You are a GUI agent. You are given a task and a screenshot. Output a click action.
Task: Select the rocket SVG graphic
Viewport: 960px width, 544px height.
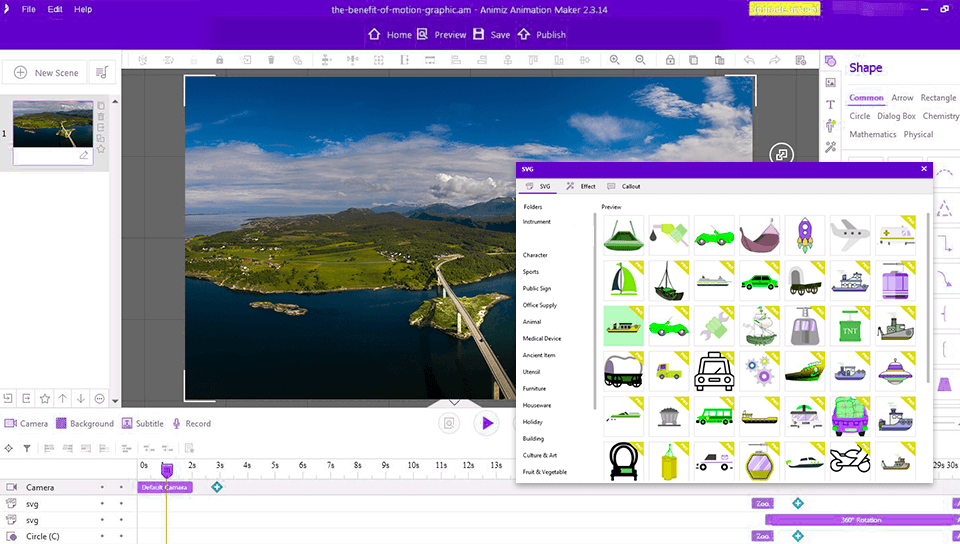tap(805, 235)
